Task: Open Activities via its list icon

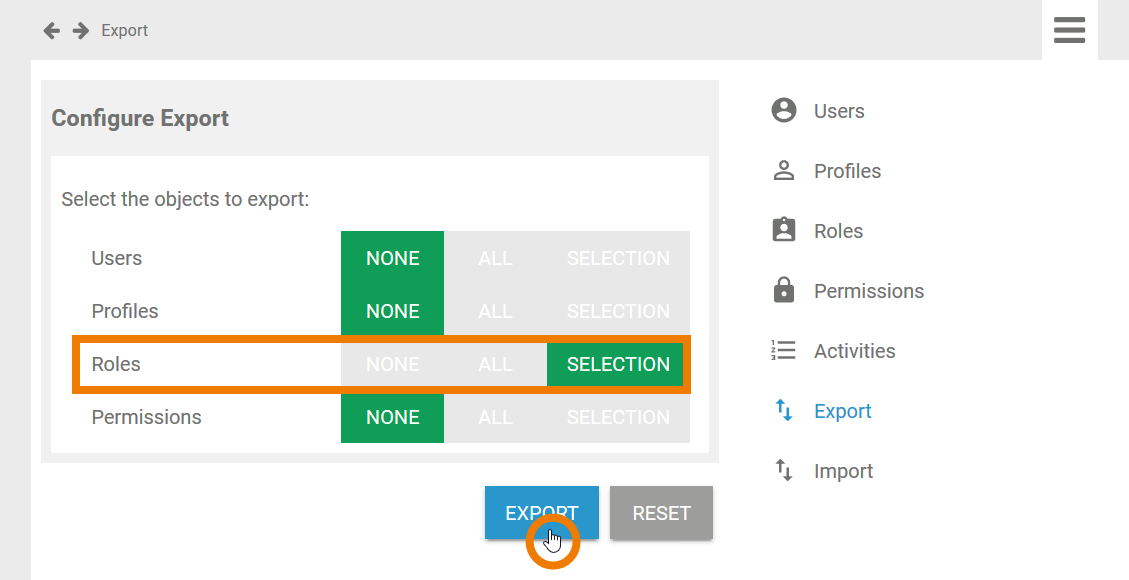Action: 784,350
